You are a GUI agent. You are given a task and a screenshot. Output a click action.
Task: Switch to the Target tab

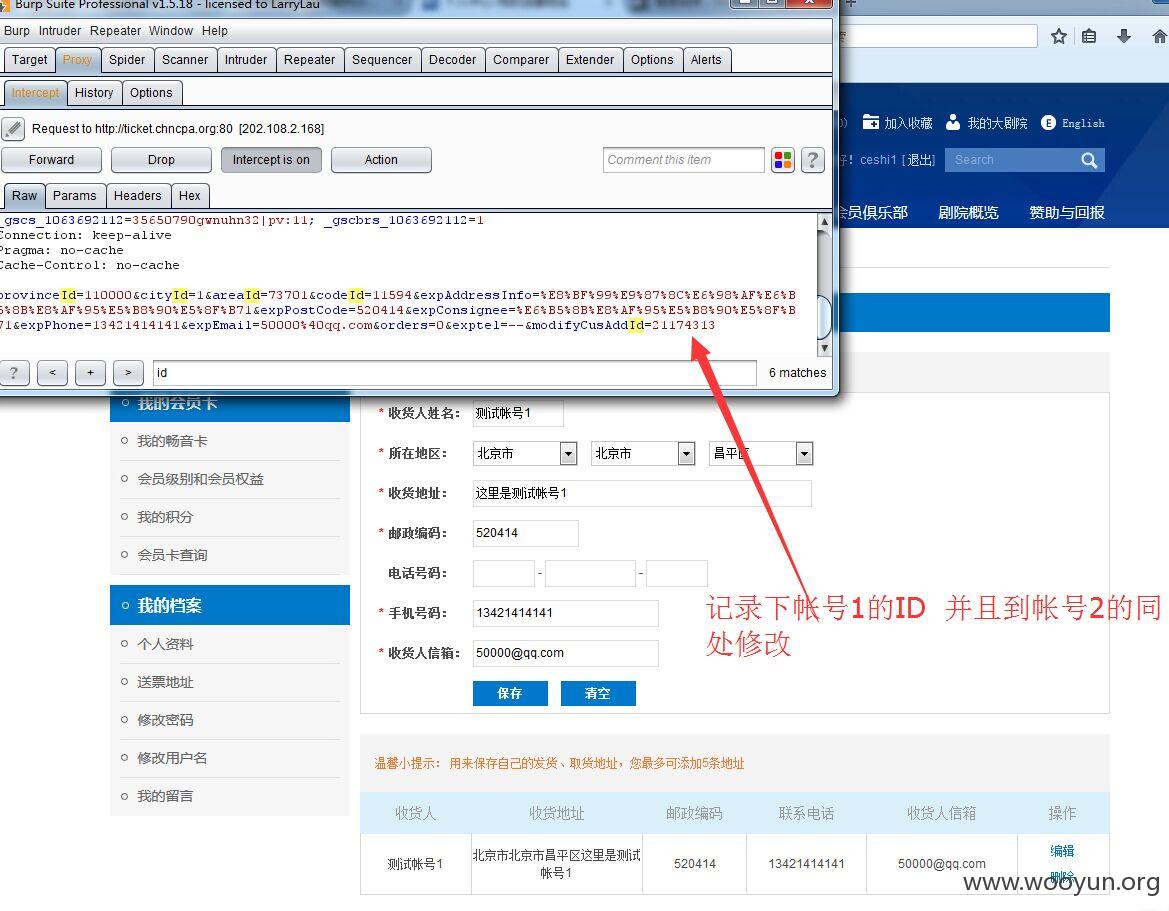29,60
